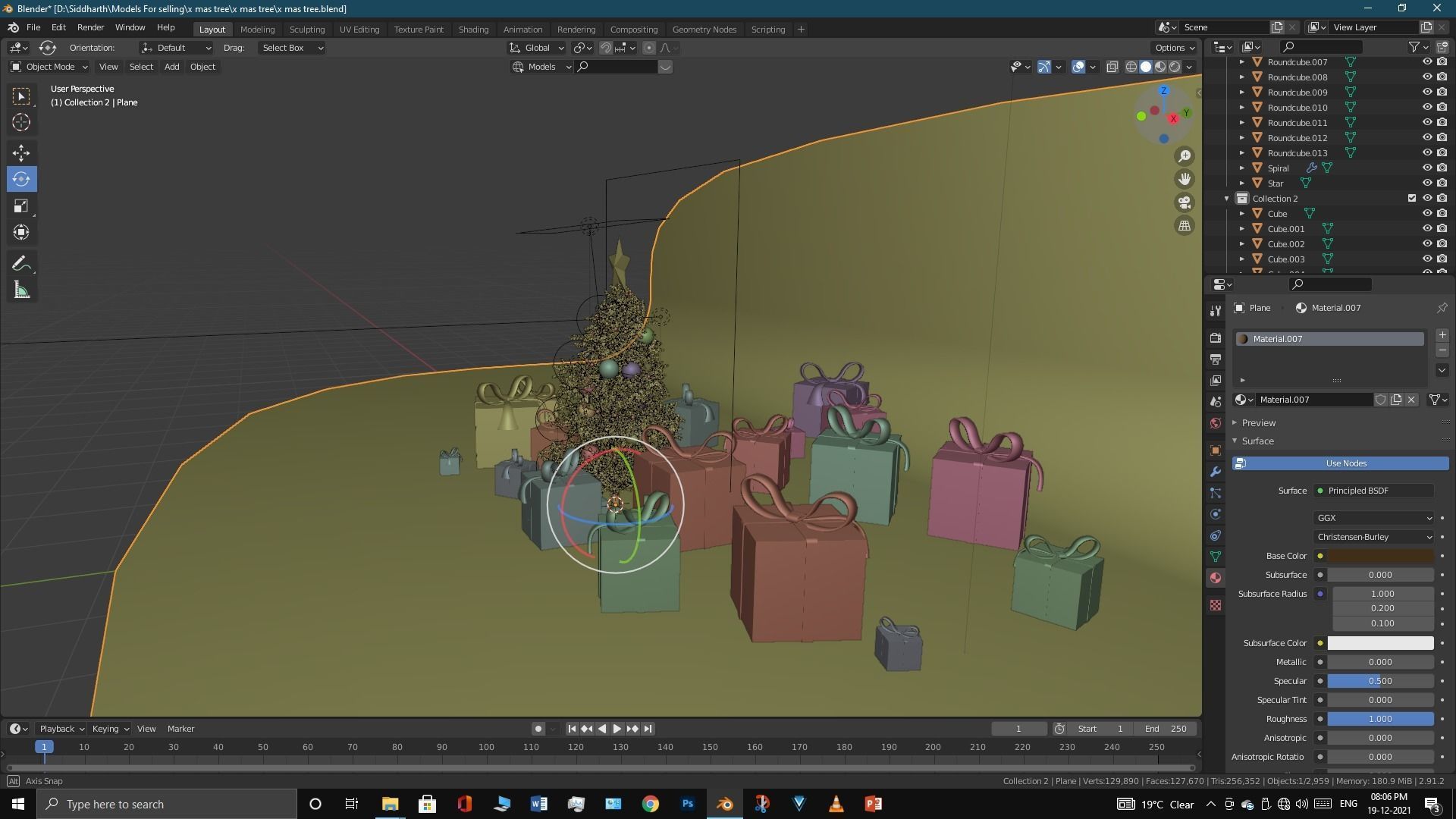
Task: Open the Christensen-Burley subsurface method dropdown
Action: tap(1373, 537)
